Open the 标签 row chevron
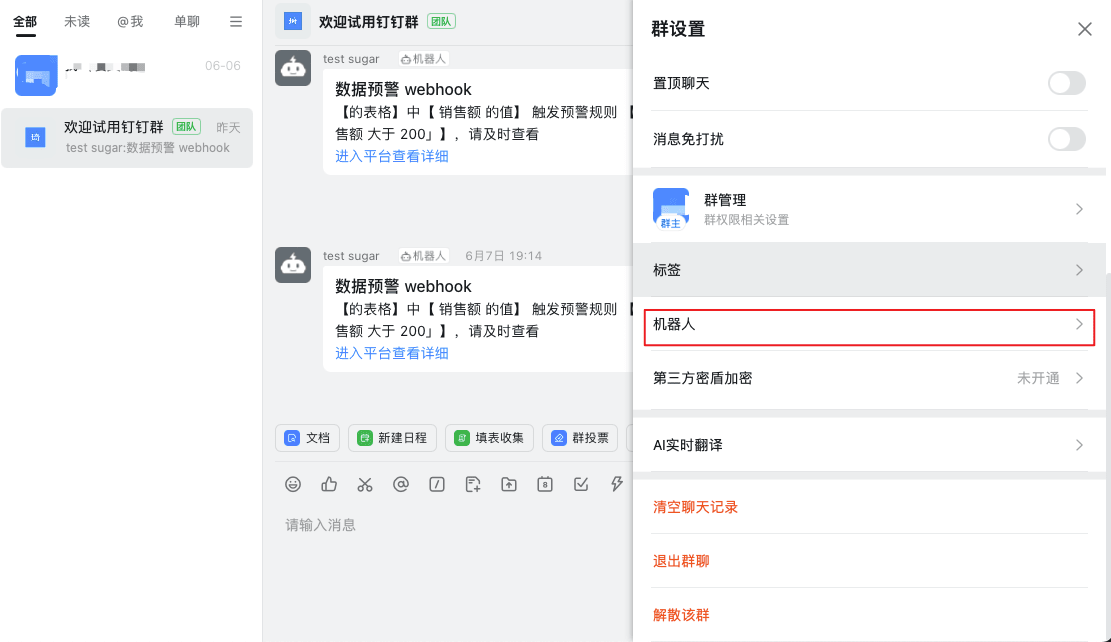Image resolution: width=1111 pixels, height=642 pixels. click(1079, 270)
